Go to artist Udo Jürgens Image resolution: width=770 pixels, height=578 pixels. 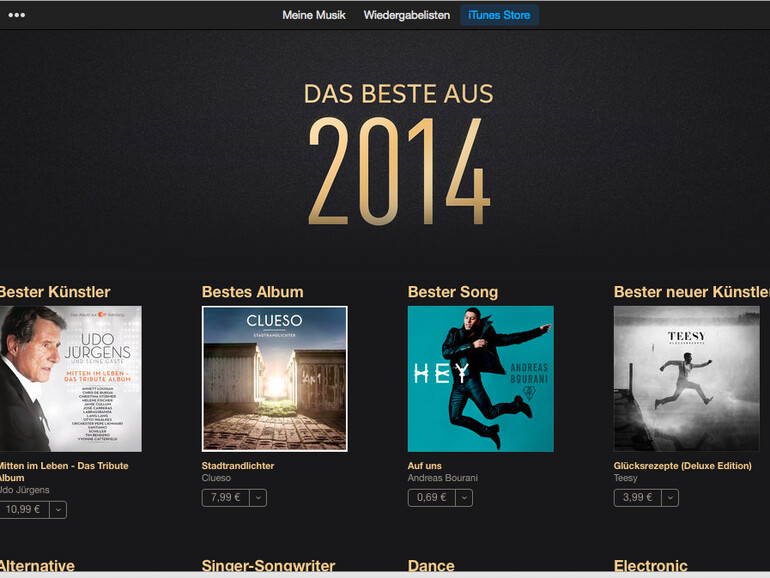coord(25,490)
